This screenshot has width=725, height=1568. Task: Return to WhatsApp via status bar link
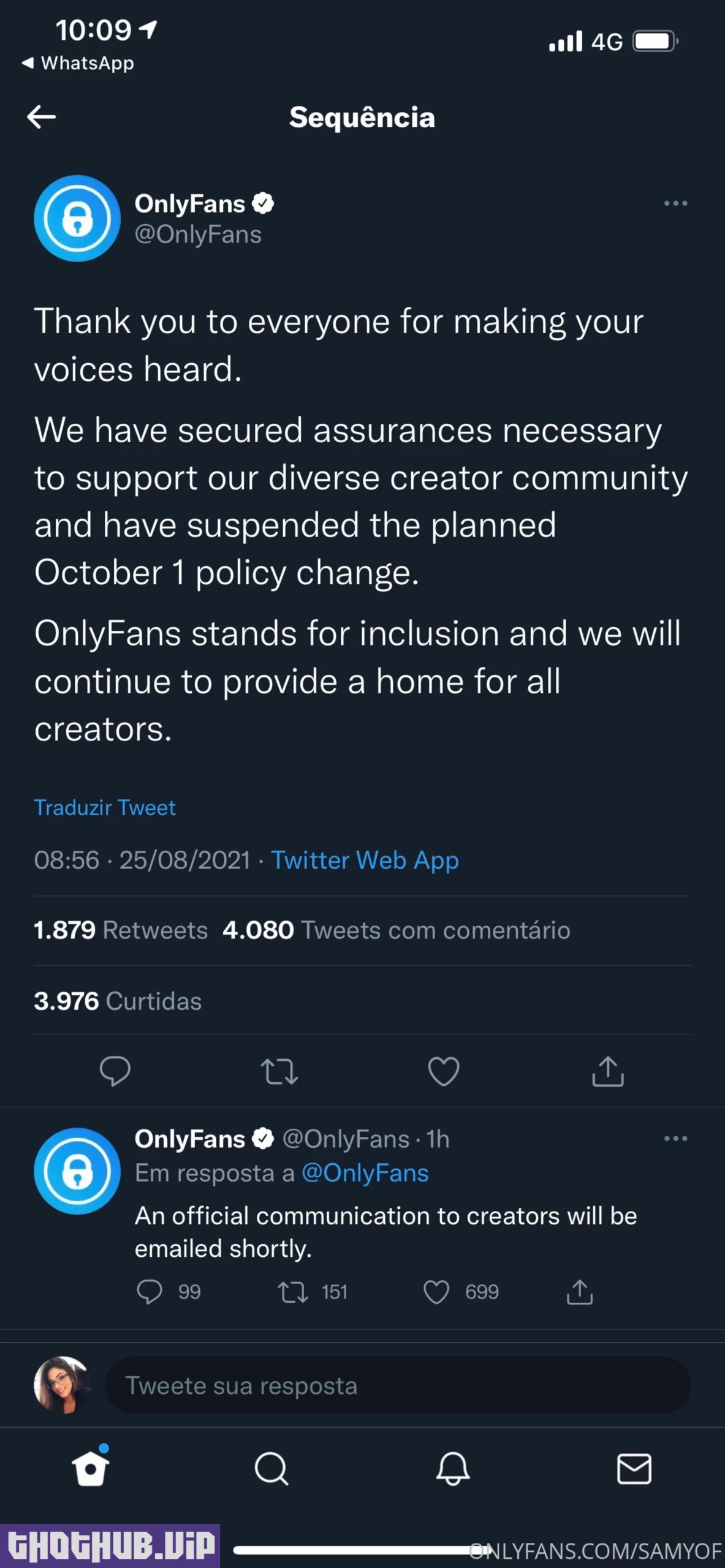point(78,63)
